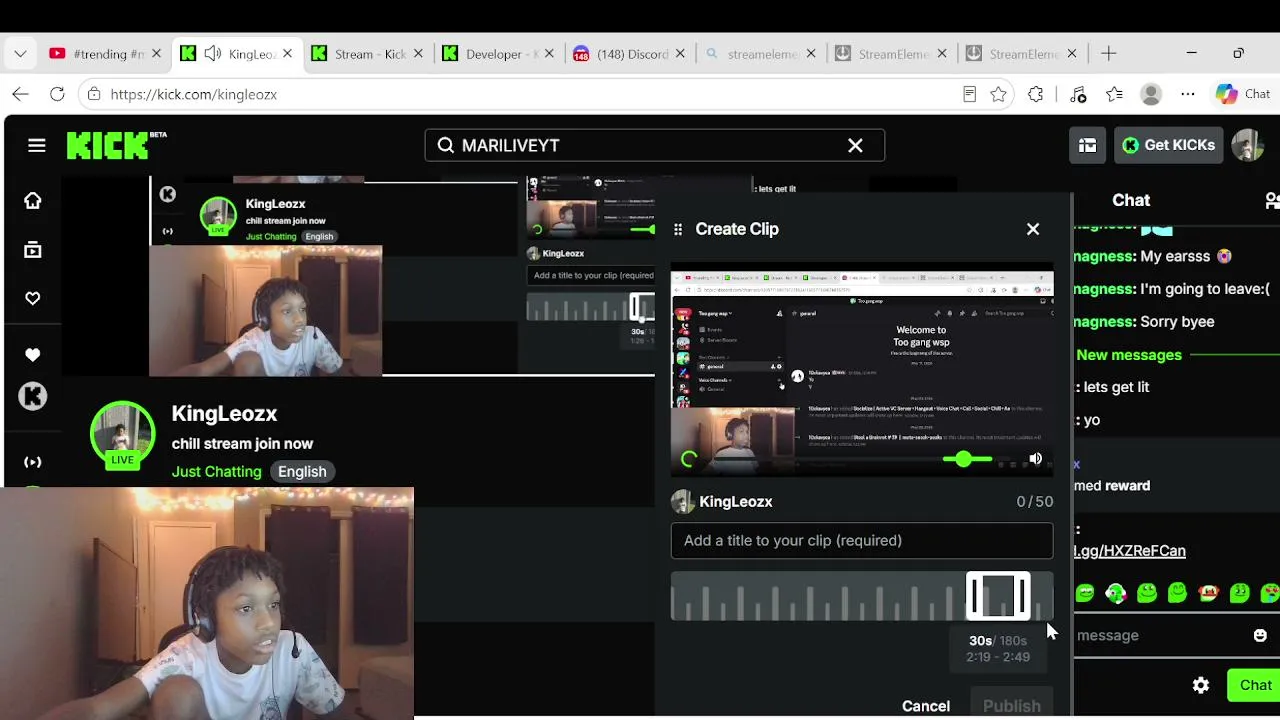The image size is (1280, 720).
Task: Adjust the clip preview volume slider
Action: pyautogui.click(x=966, y=459)
